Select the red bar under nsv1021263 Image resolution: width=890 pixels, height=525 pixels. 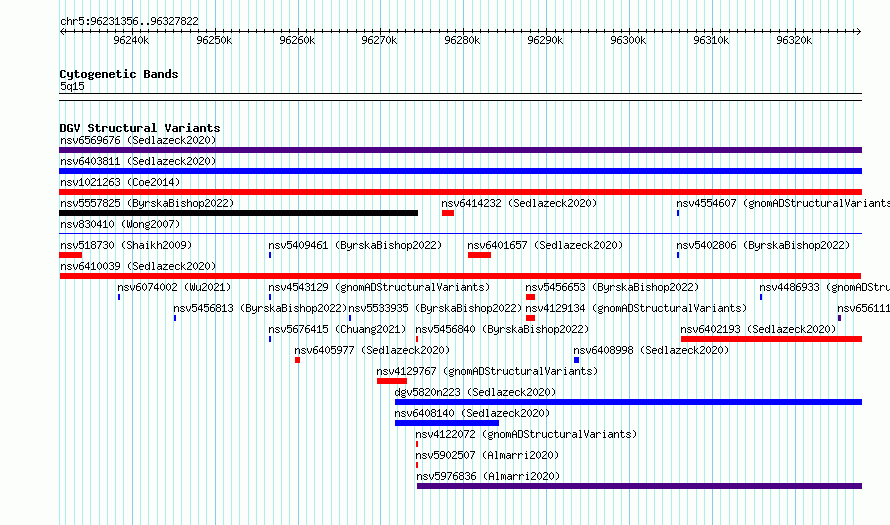coord(460,192)
